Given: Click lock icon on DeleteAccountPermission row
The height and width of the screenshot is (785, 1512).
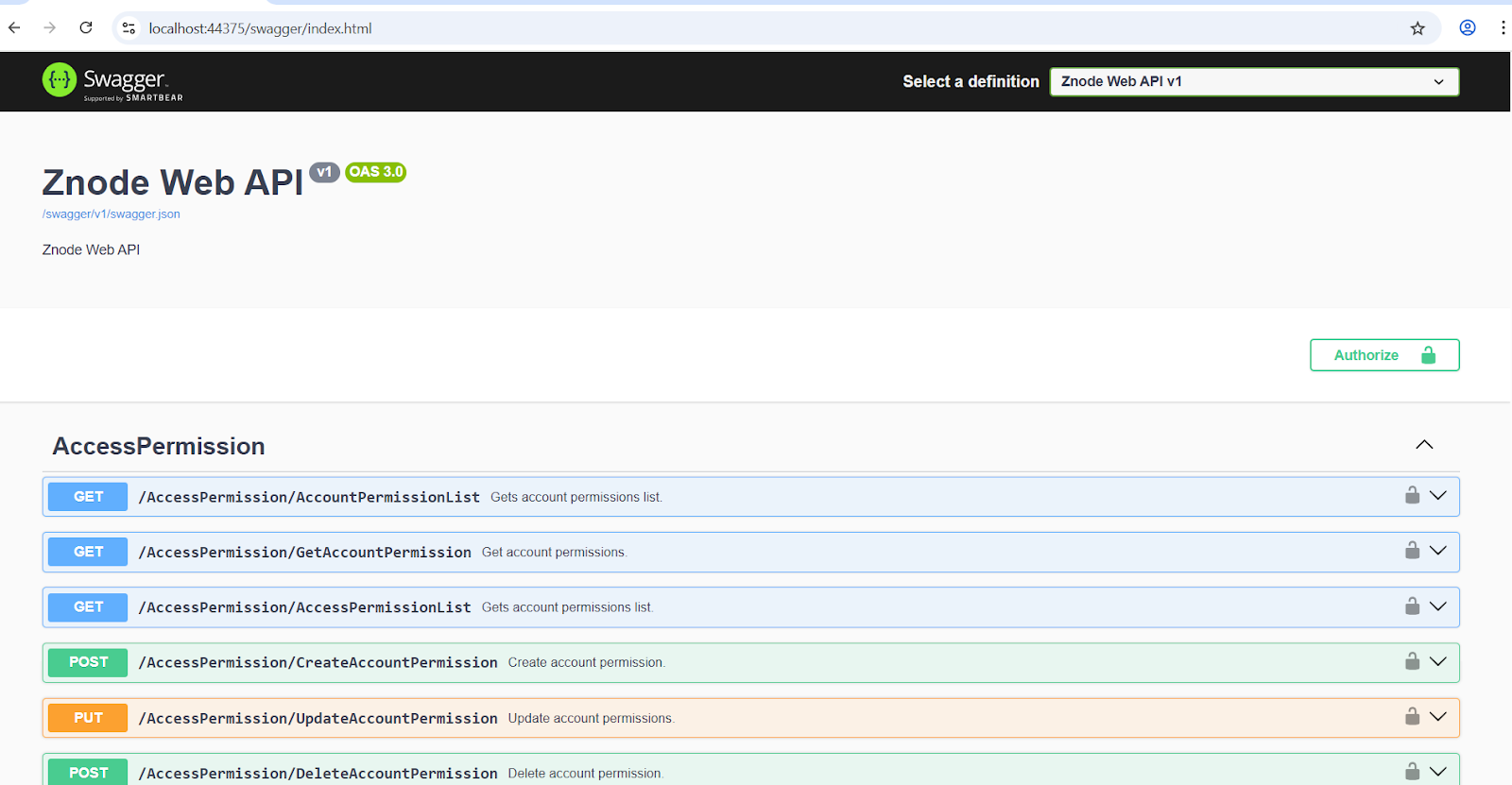Looking at the screenshot, I should [1412, 771].
